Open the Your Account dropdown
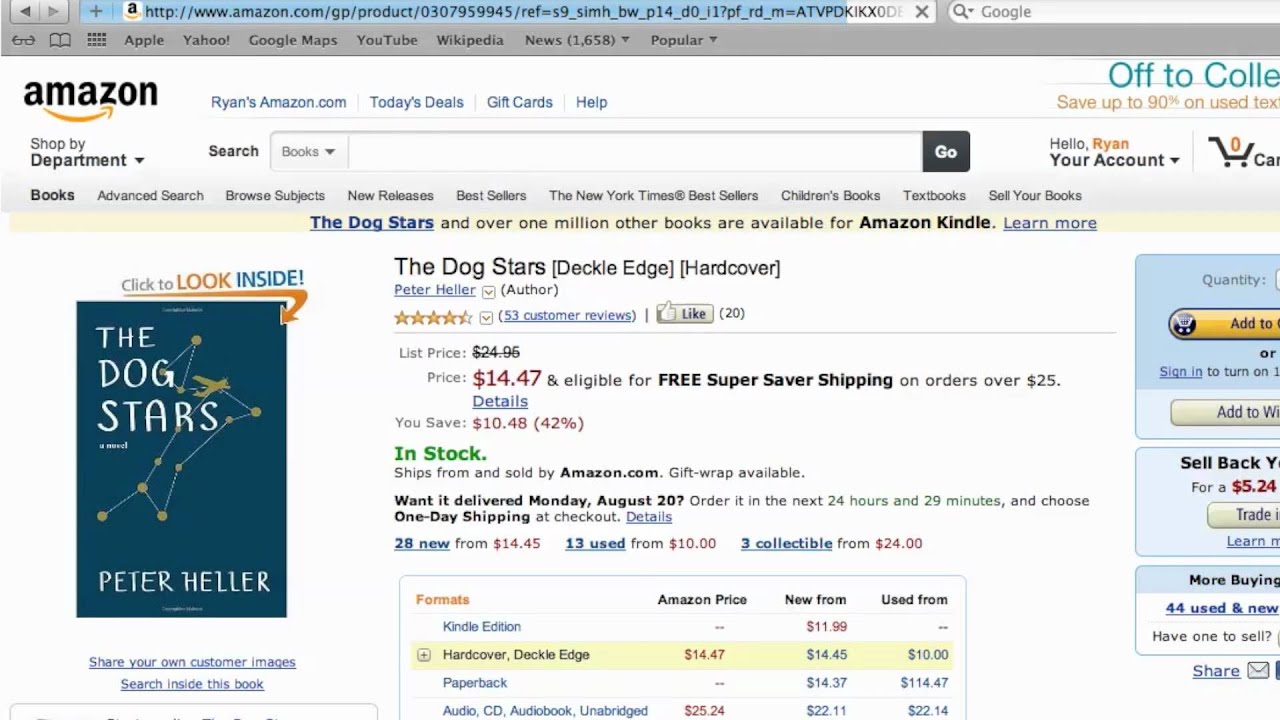 coord(1114,160)
